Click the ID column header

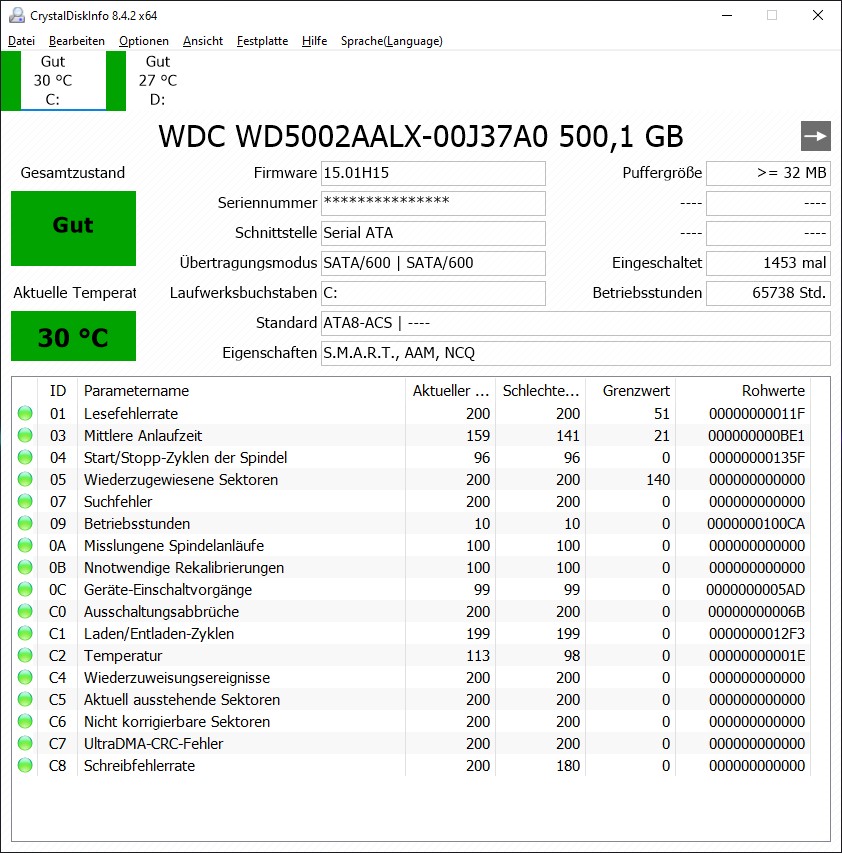pos(58,391)
